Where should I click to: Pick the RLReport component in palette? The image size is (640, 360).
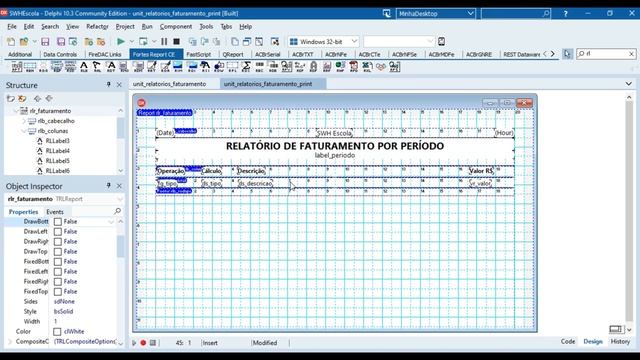(17, 67)
